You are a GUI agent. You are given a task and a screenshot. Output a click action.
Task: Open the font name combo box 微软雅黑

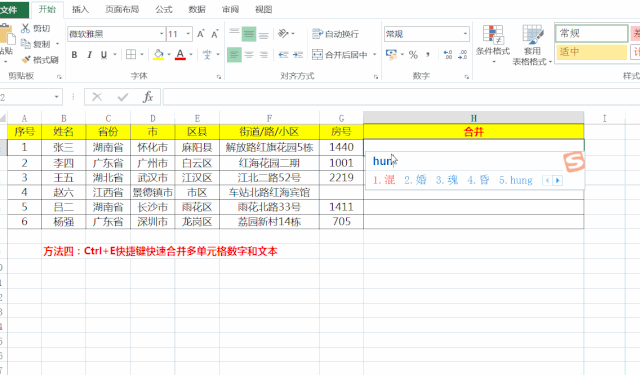(x=116, y=34)
